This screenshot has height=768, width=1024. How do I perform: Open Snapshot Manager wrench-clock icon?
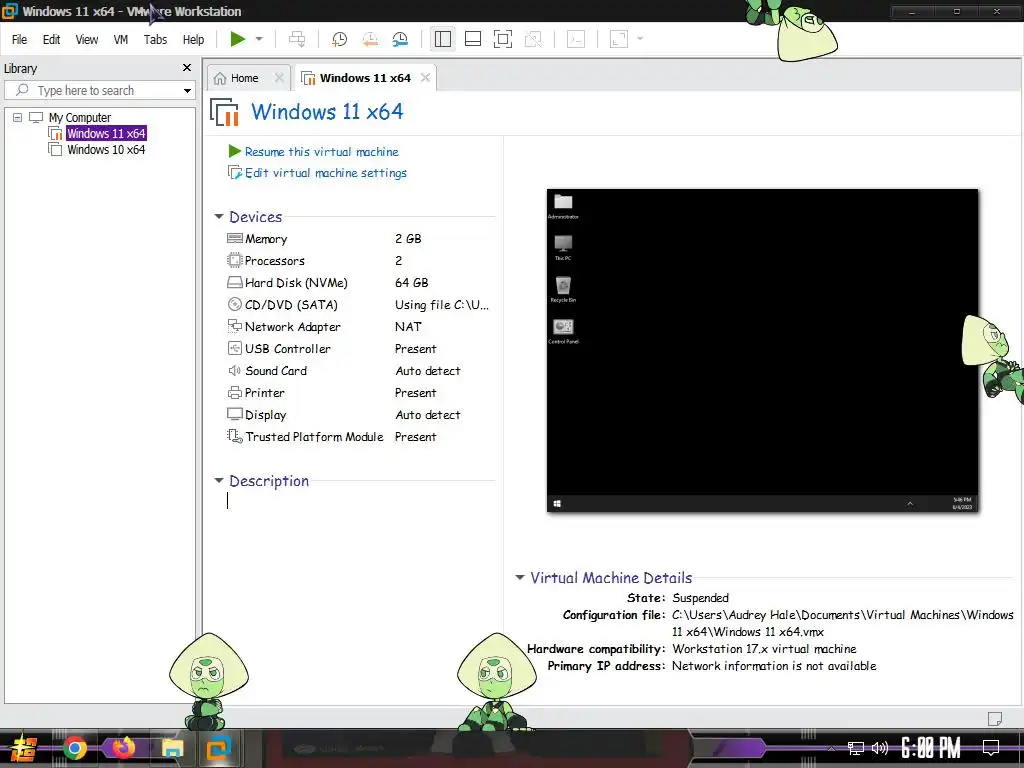[x=400, y=39]
